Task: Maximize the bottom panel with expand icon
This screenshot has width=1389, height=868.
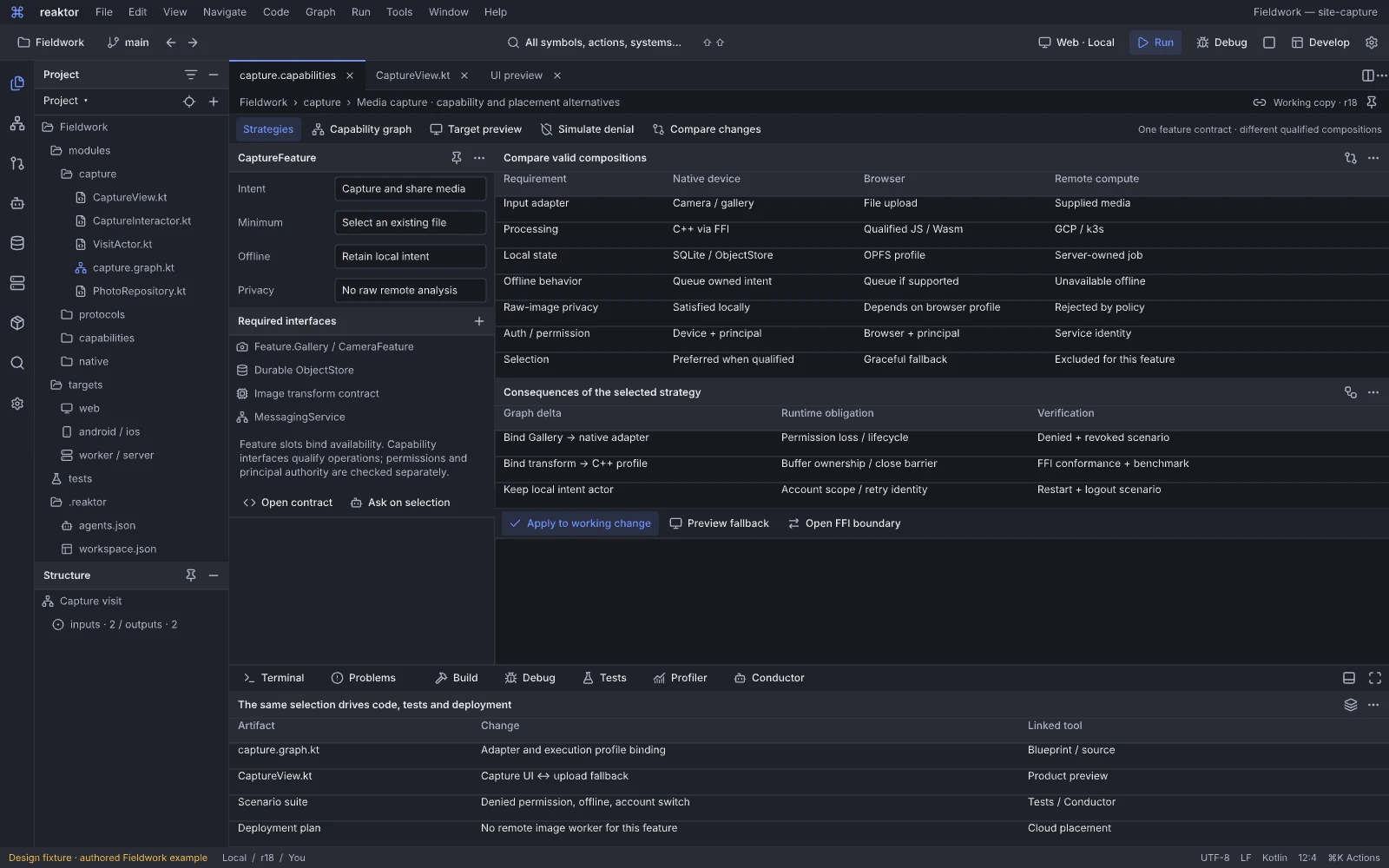Action: pos(1375,678)
